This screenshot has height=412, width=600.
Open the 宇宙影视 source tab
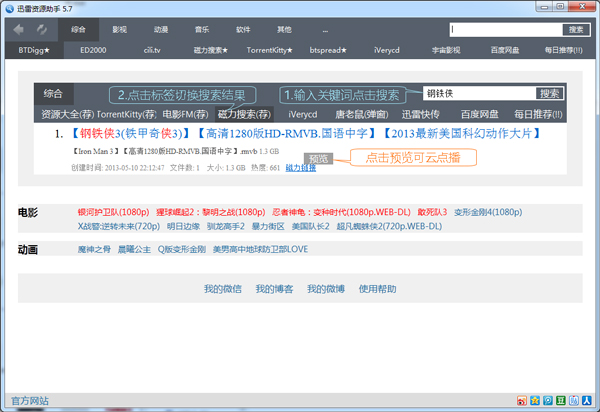[x=446, y=50]
